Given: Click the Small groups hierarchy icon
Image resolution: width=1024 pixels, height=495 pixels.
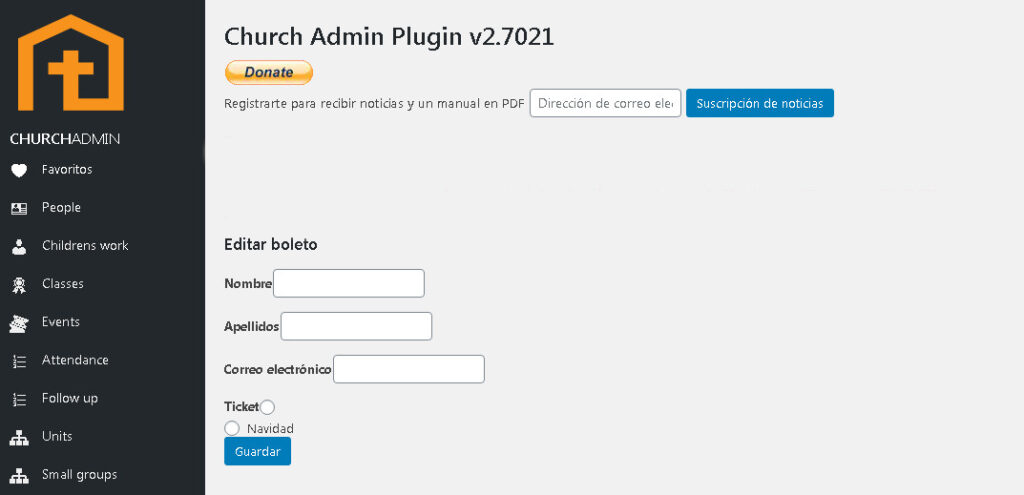Looking at the screenshot, I should pos(18,475).
